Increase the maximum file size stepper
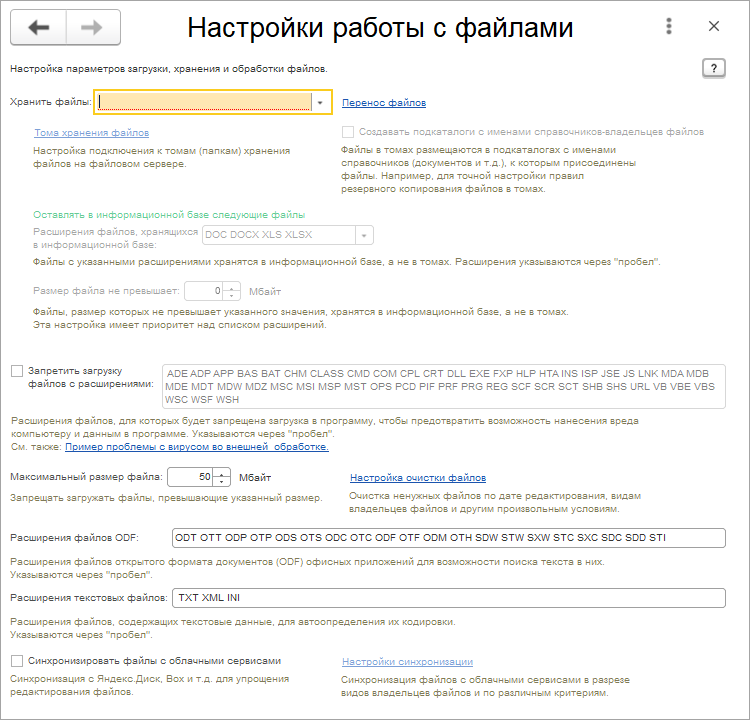This screenshot has width=750, height=720. [221, 474]
